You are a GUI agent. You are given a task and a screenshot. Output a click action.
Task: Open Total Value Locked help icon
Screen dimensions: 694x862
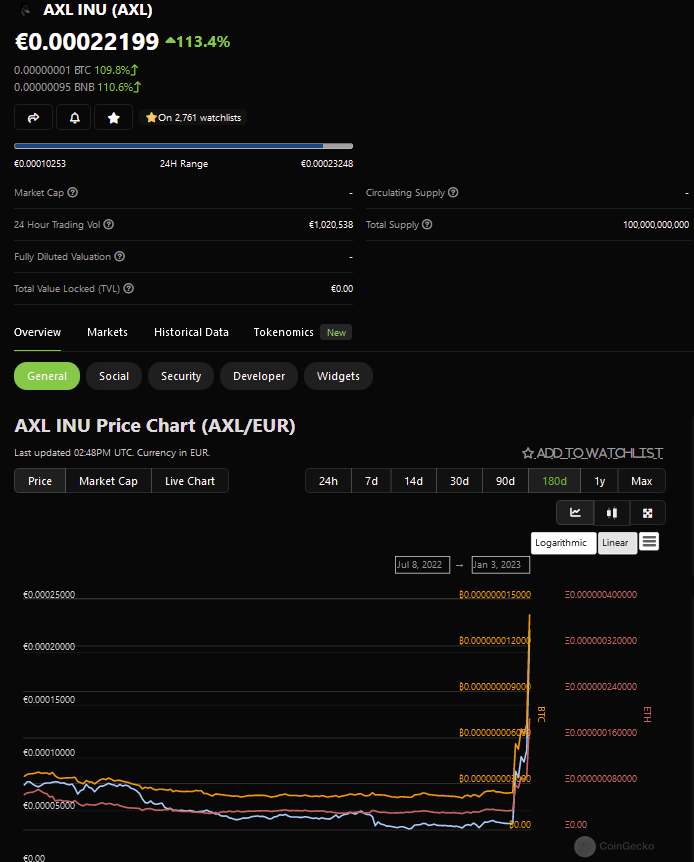tap(129, 288)
